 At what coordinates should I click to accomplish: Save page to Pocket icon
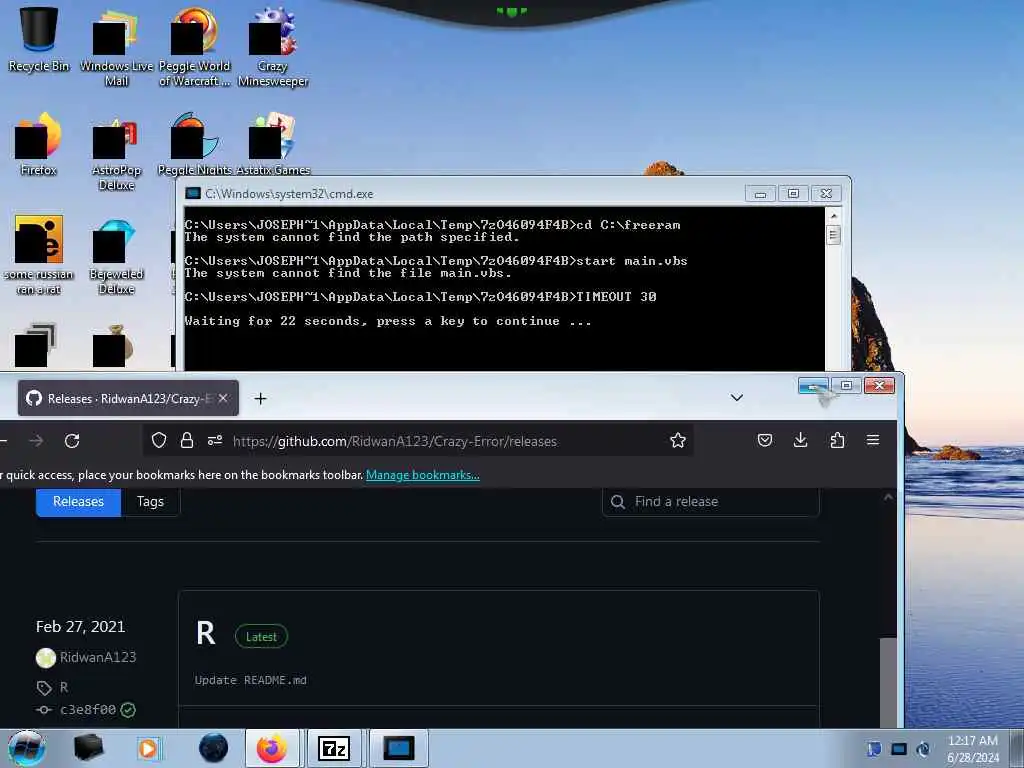(x=765, y=440)
